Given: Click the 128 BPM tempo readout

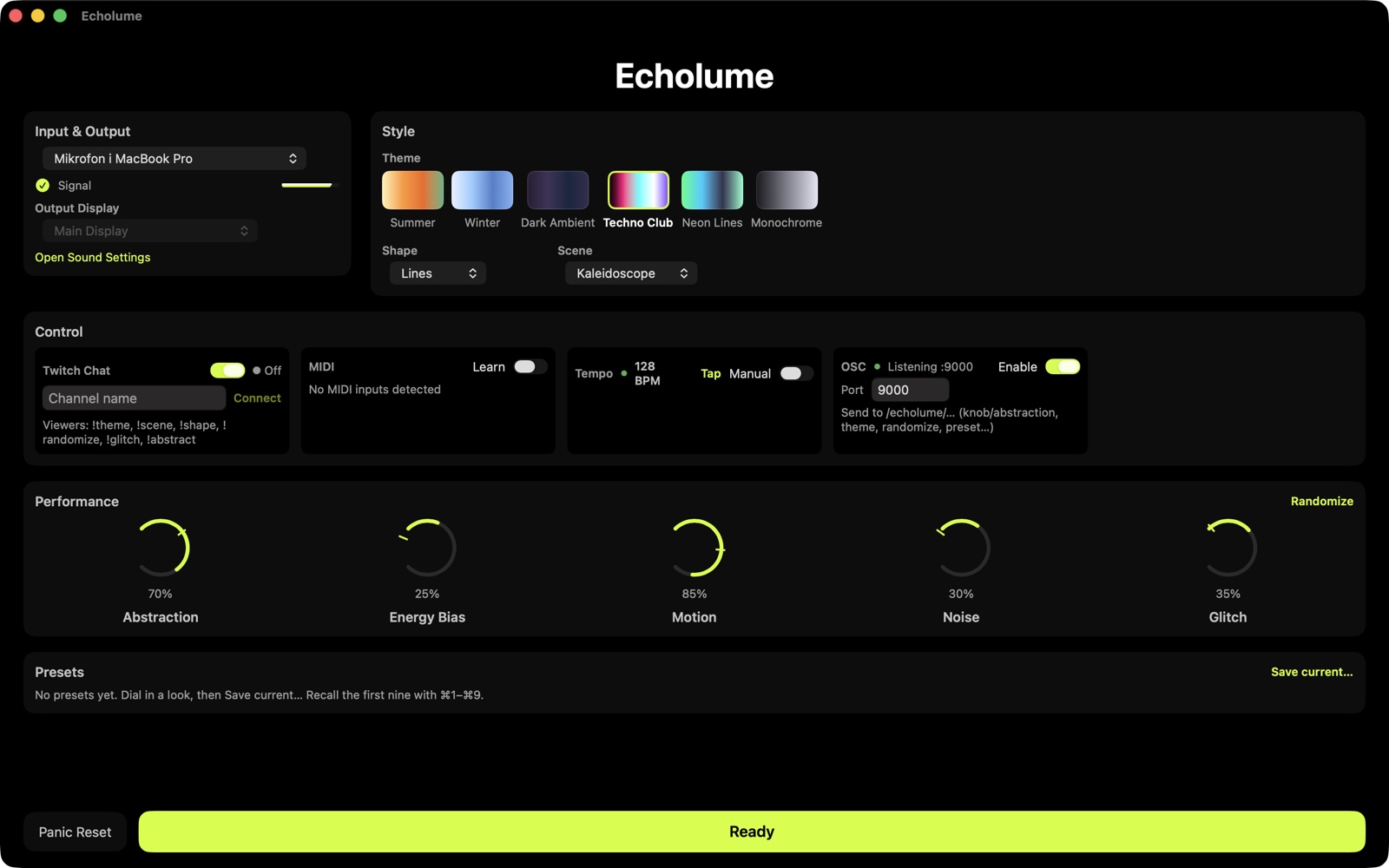Looking at the screenshot, I should point(648,374).
